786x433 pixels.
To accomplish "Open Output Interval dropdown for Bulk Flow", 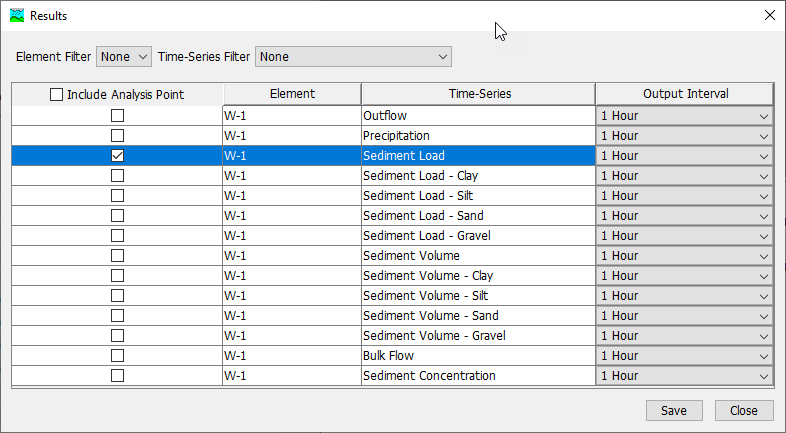I will [x=684, y=356].
